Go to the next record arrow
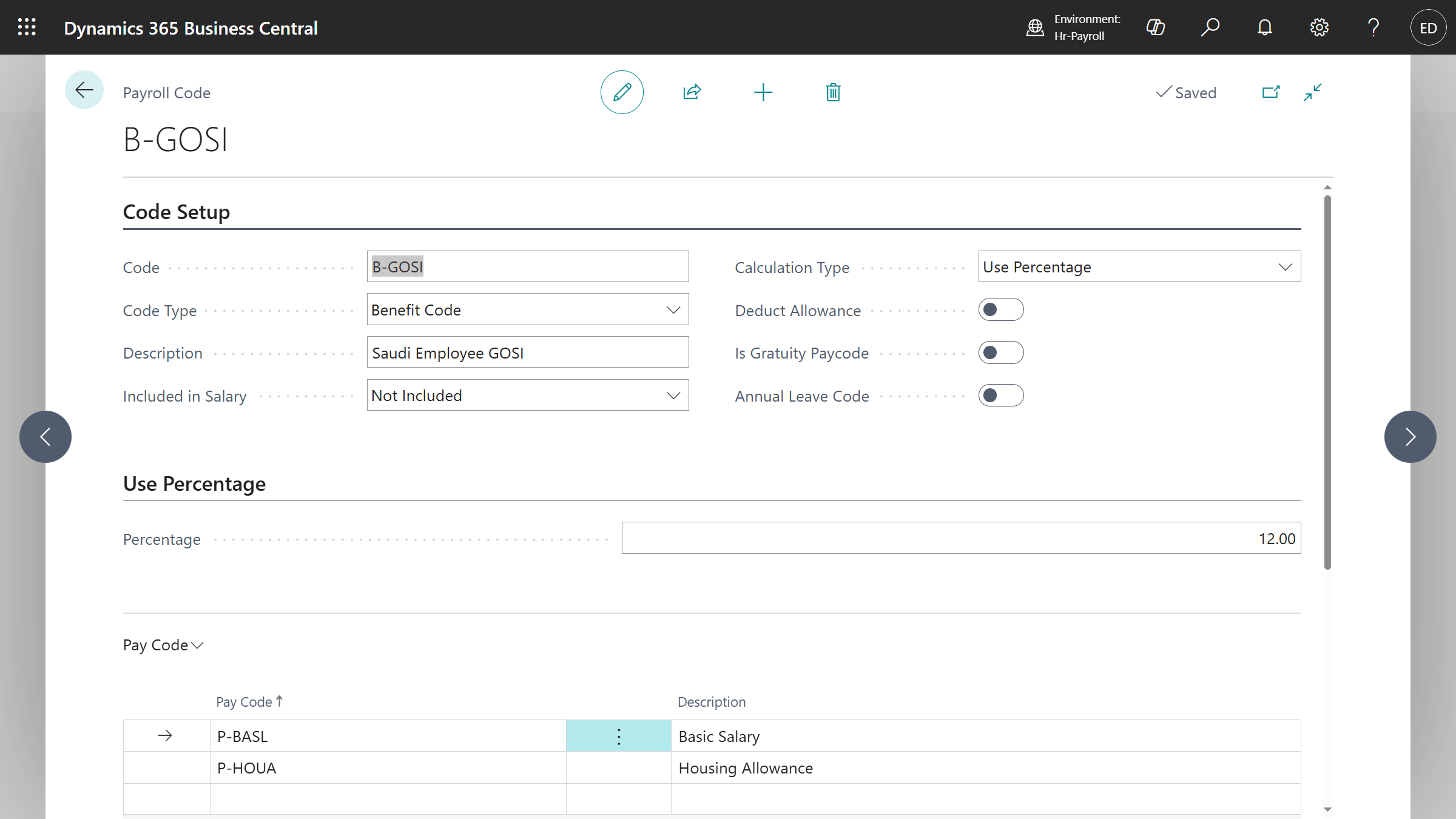The image size is (1456, 819). point(1410,437)
